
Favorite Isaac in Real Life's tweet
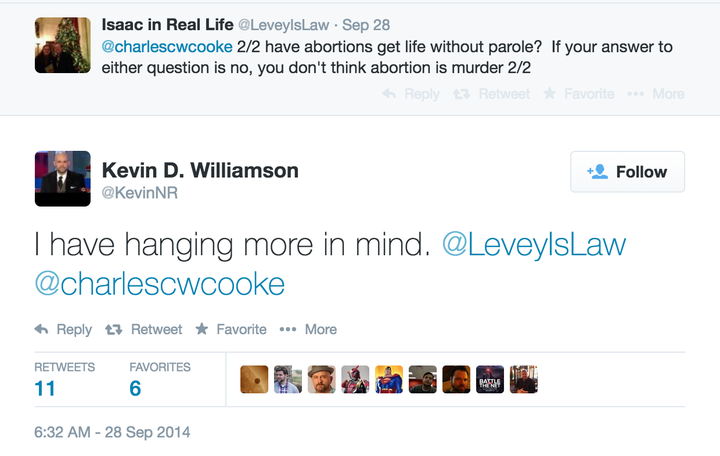click(x=579, y=94)
